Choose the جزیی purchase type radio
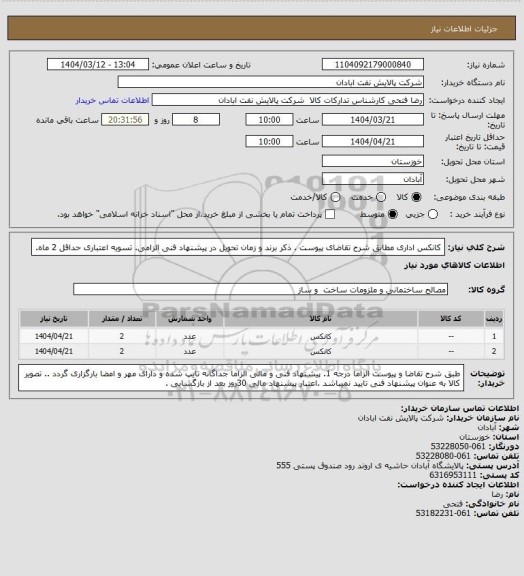The height and width of the screenshot is (576, 524). click(x=433, y=214)
